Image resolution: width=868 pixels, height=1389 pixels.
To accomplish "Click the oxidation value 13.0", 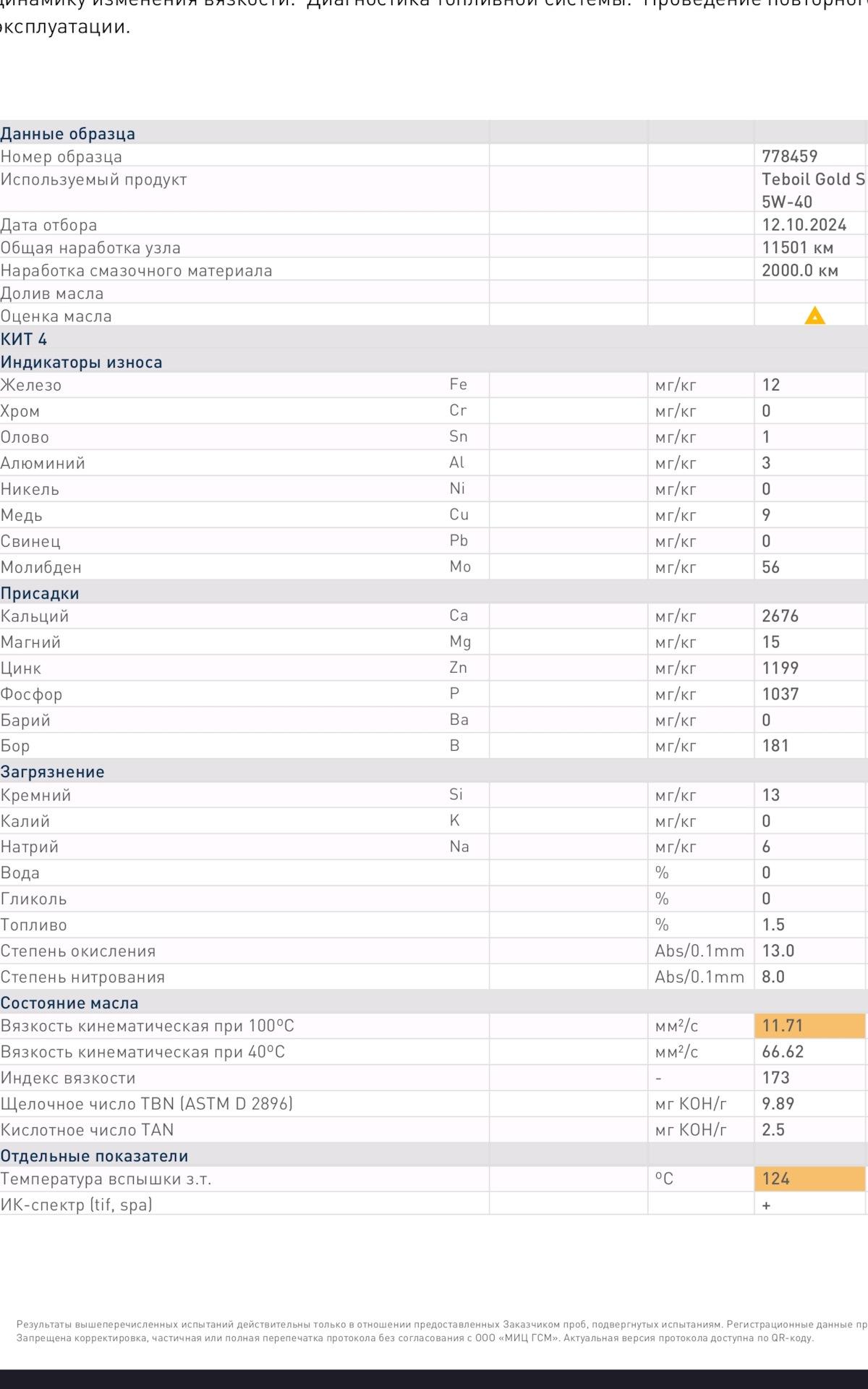I will 778,951.
